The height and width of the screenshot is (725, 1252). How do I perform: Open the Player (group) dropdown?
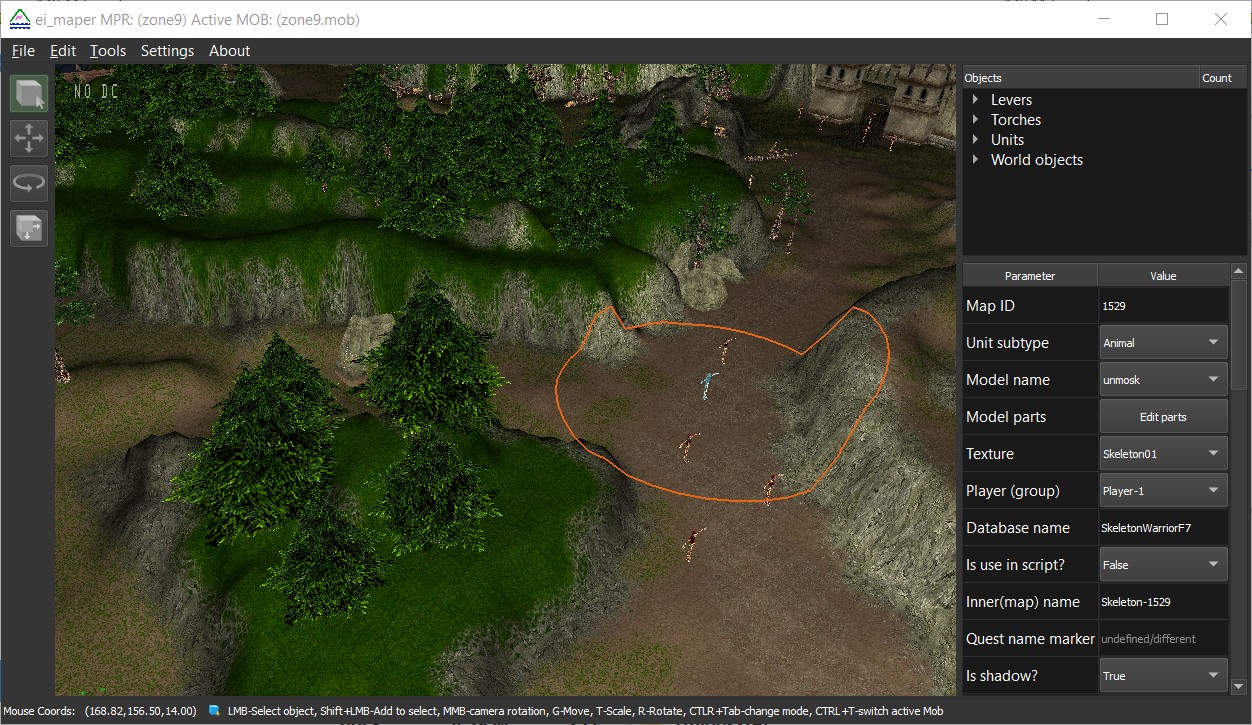pyautogui.click(x=1163, y=490)
